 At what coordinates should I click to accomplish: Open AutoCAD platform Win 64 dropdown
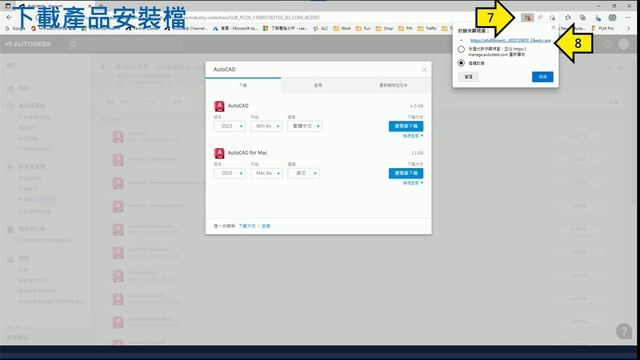pos(267,127)
